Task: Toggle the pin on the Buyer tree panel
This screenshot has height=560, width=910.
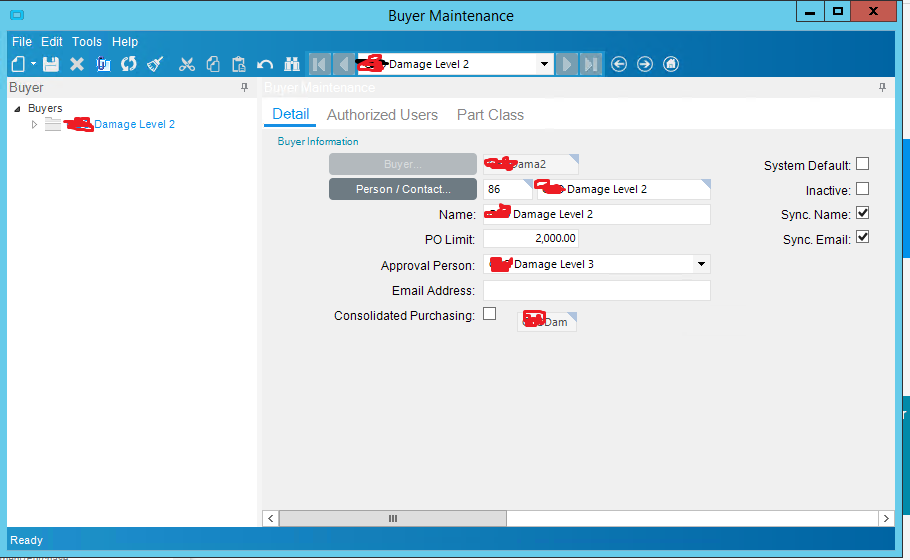Action: [x=244, y=87]
